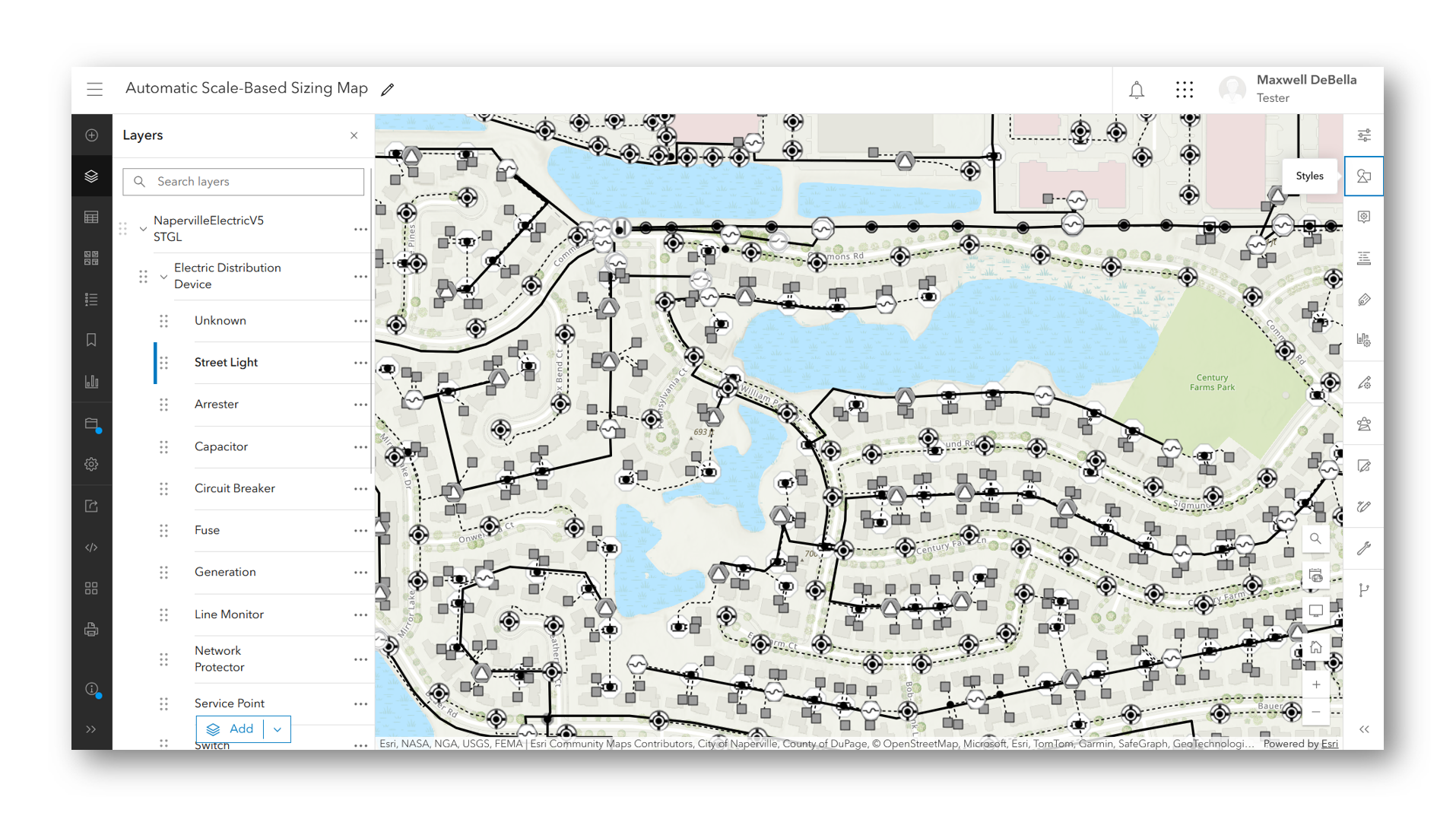The height and width of the screenshot is (816, 1456).
Task: Collapse the right toolbar with double chevron
Action: [x=1364, y=729]
